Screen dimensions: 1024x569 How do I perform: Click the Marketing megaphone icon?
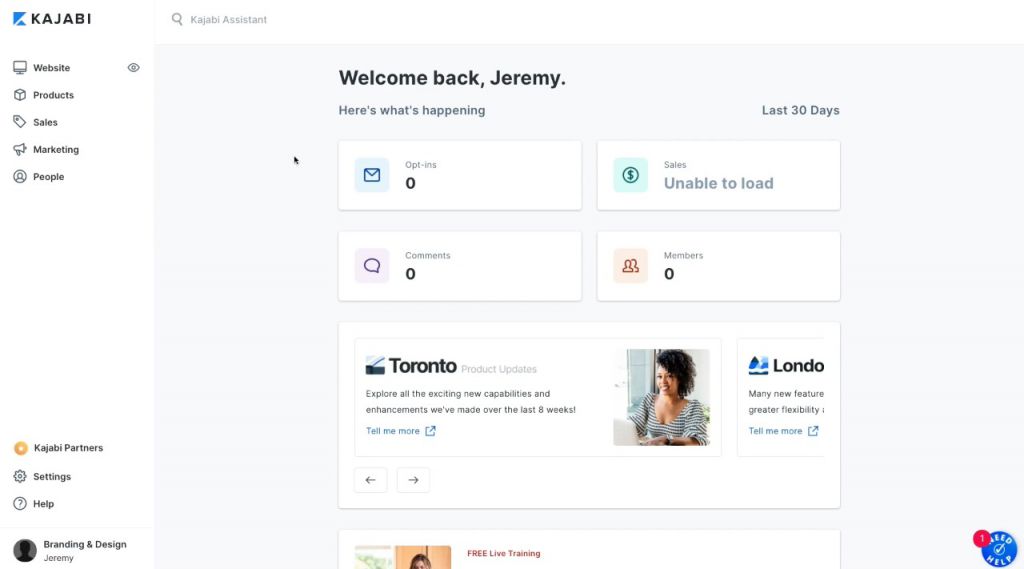point(20,150)
